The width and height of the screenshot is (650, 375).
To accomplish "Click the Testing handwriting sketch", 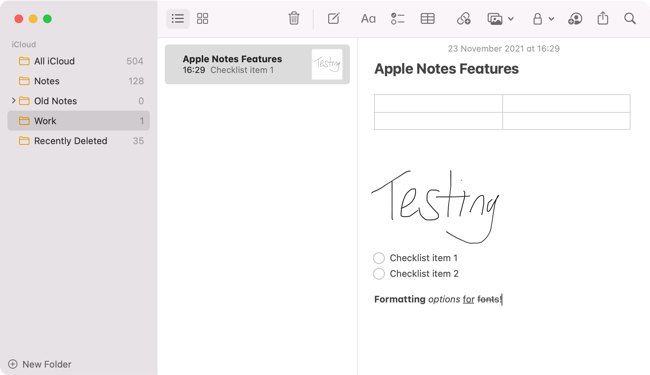I will click(x=435, y=206).
